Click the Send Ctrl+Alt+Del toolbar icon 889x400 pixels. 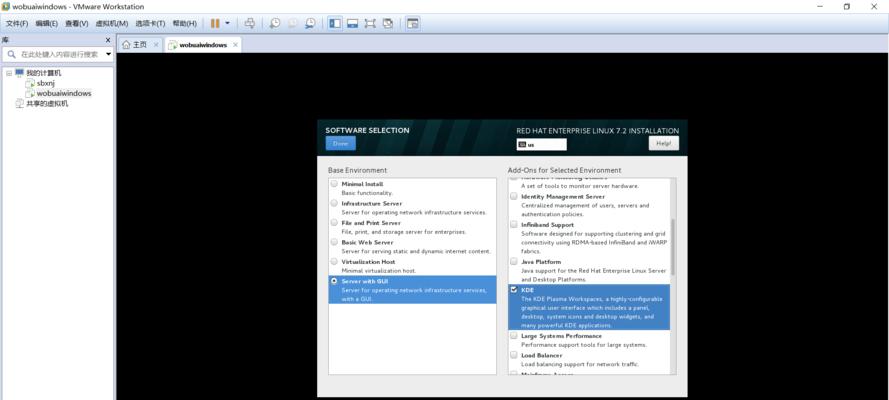click(249, 23)
